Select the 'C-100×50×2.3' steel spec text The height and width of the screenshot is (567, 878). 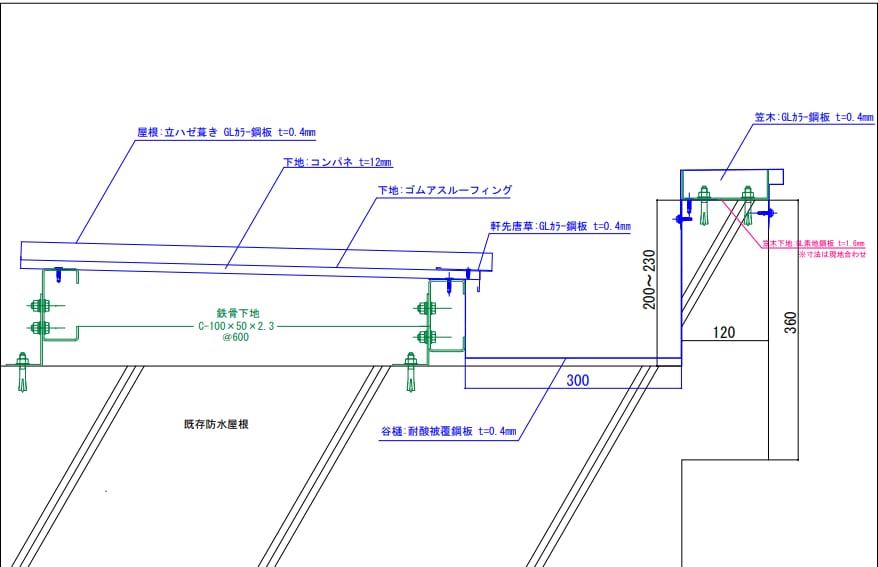[x=236, y=326]
